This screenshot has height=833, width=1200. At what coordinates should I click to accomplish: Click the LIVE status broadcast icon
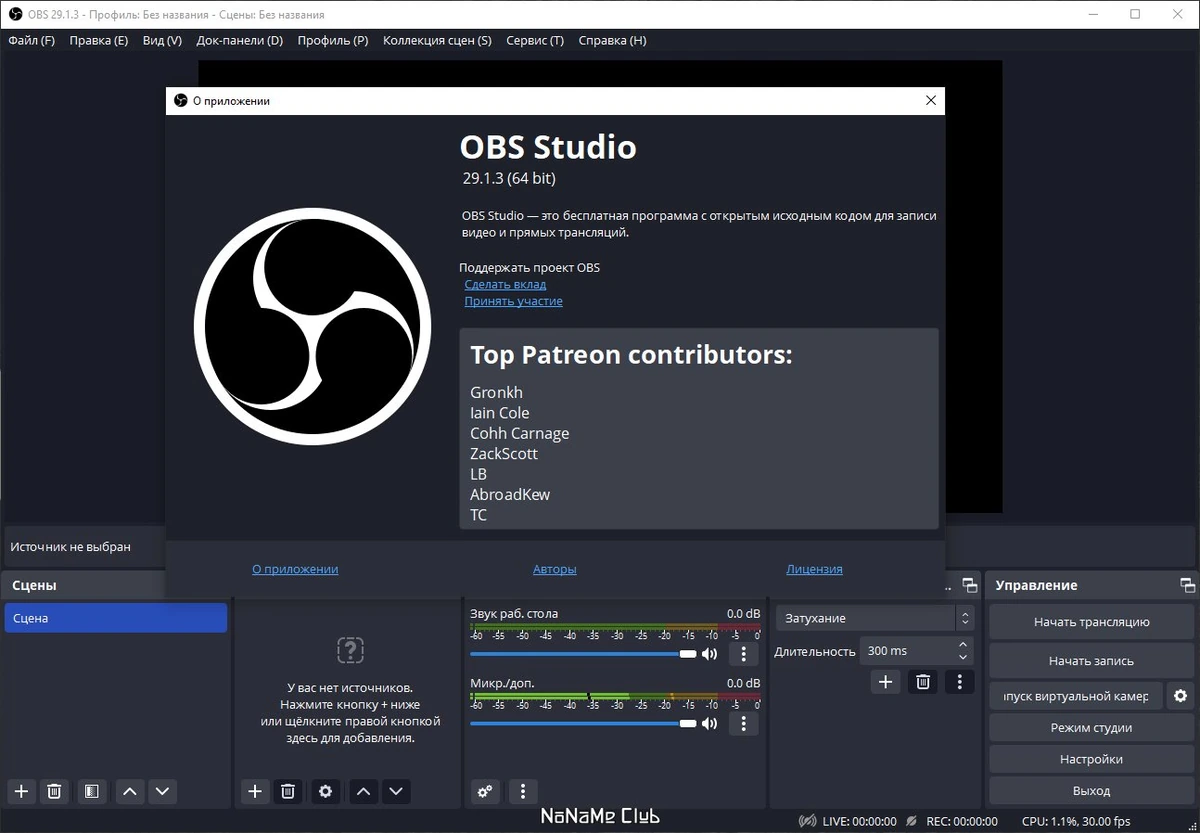(x=807, y=821)
